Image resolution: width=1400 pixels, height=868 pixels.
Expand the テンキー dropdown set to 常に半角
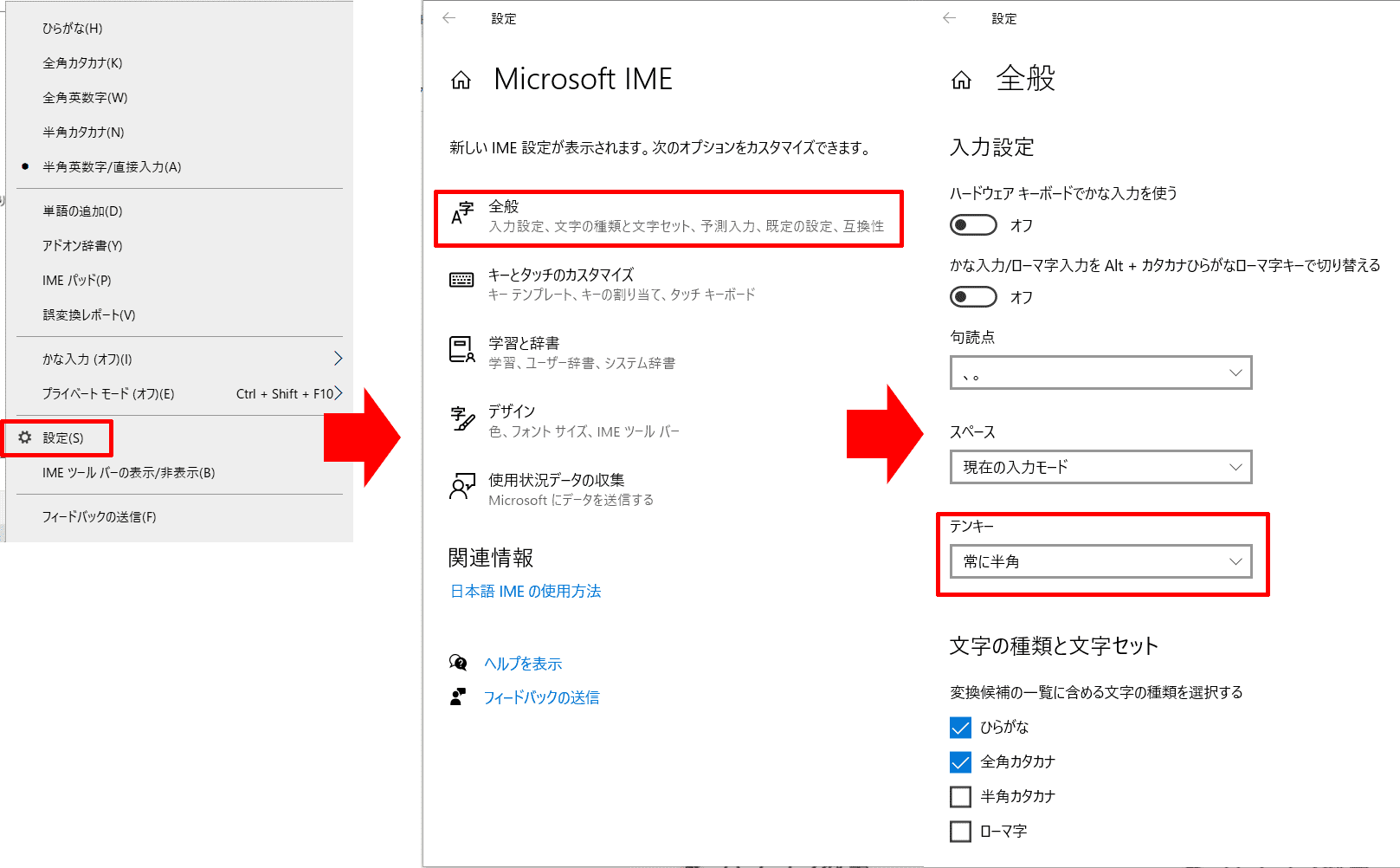point(1100,561)
